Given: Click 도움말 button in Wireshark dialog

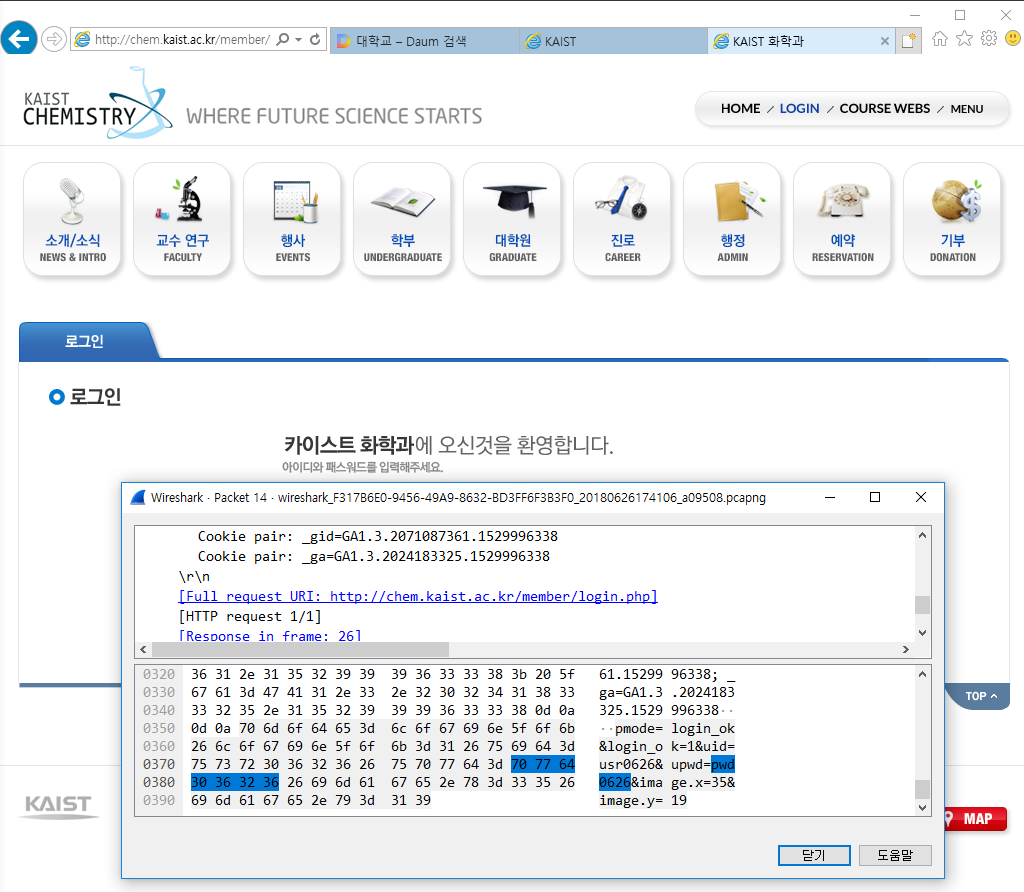Looking at the screenshot, I should click(895, 855).
